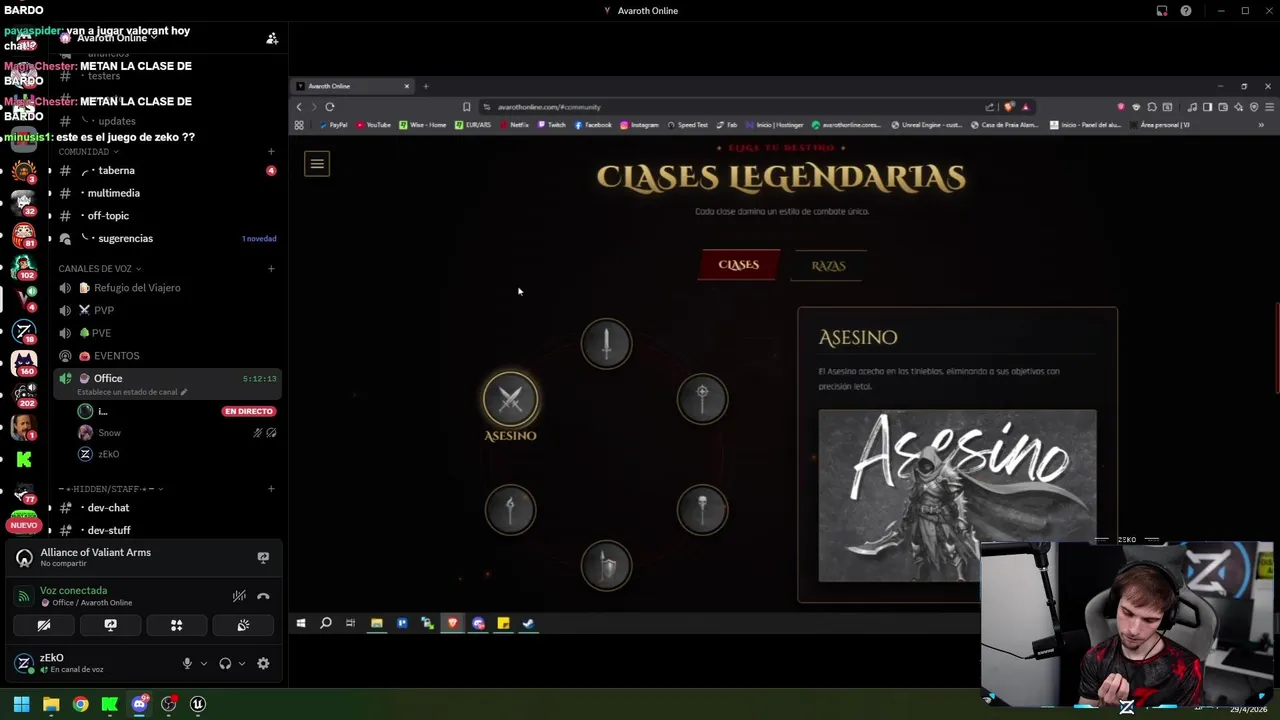Set a channel status under Office

point(132,392)
